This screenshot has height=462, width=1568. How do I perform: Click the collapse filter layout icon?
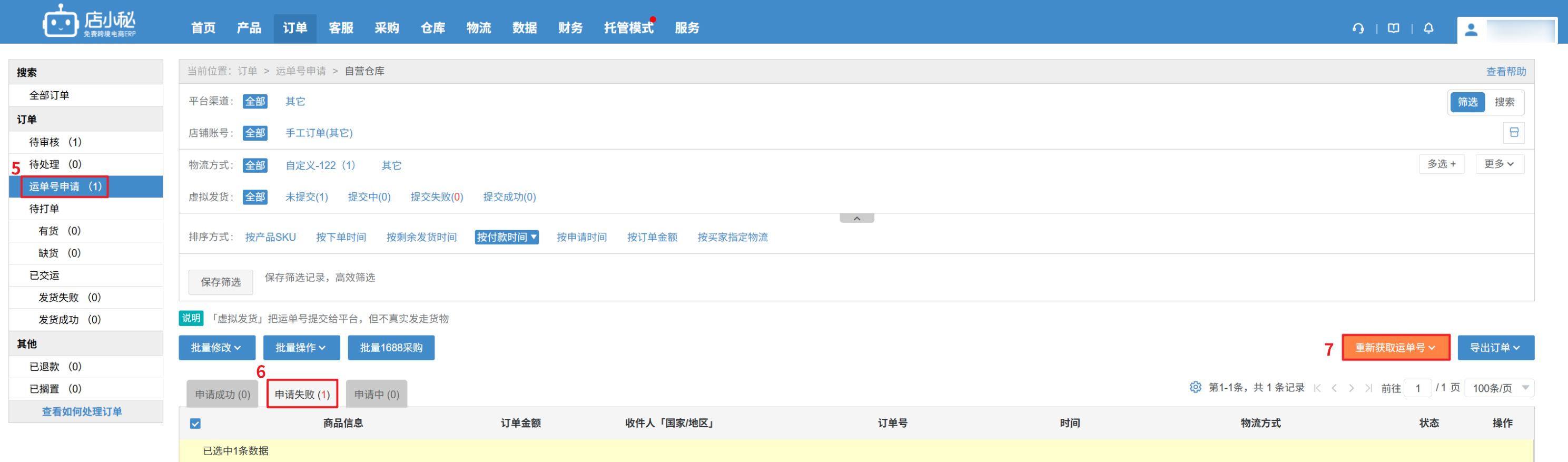click(1514, 133)
